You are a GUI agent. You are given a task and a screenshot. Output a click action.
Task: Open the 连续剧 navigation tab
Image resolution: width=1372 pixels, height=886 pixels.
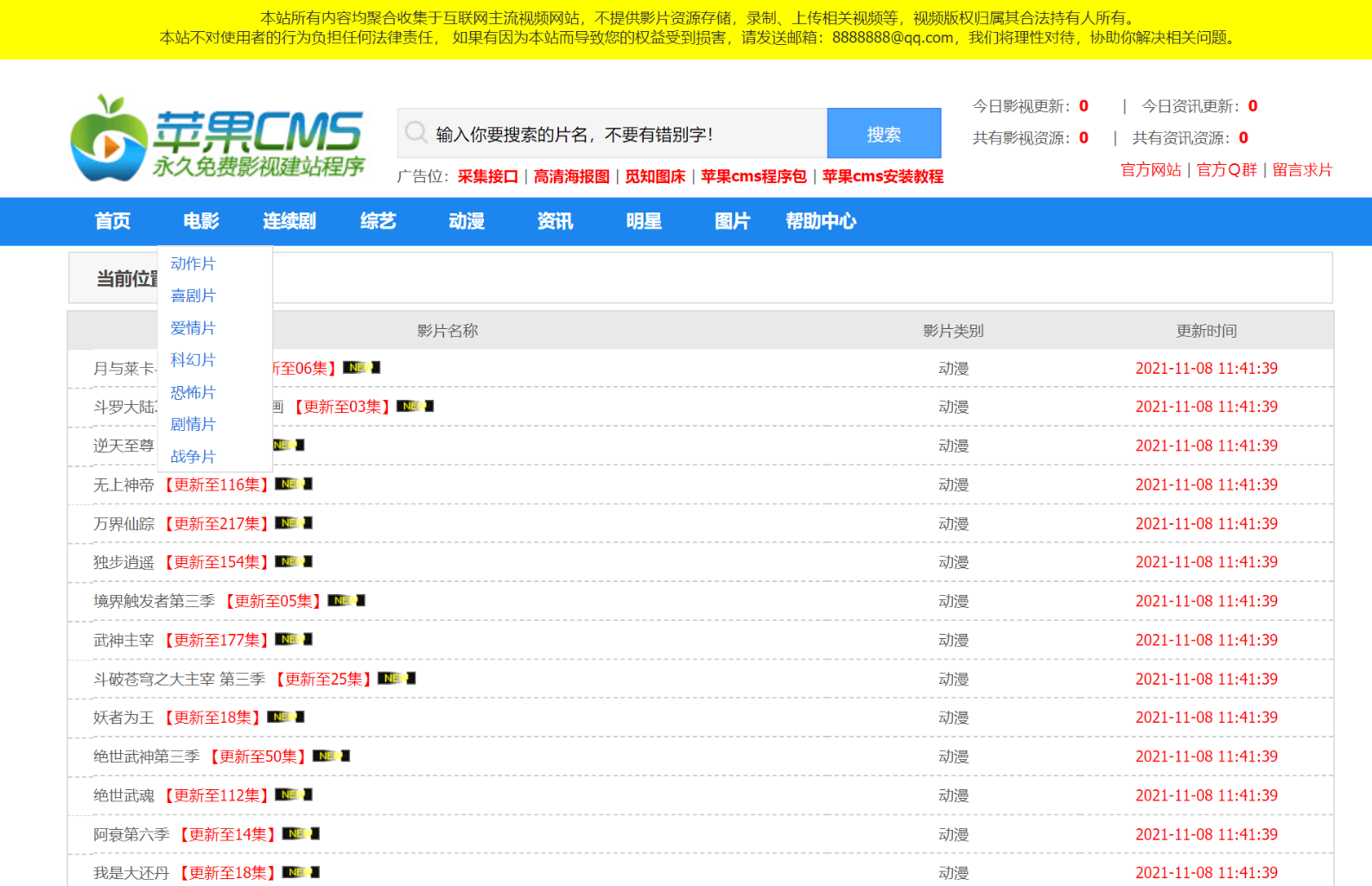coord(289,222)
